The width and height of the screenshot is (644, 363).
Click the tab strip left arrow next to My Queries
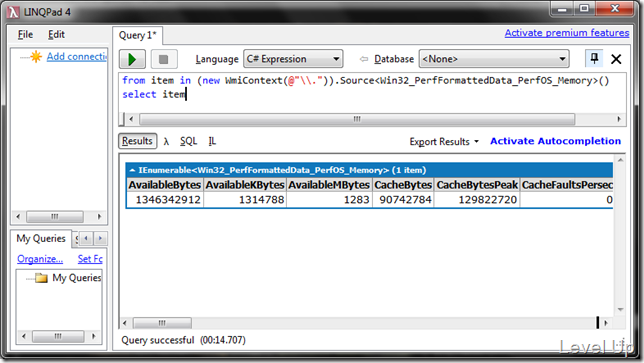(x=86, y=238)
